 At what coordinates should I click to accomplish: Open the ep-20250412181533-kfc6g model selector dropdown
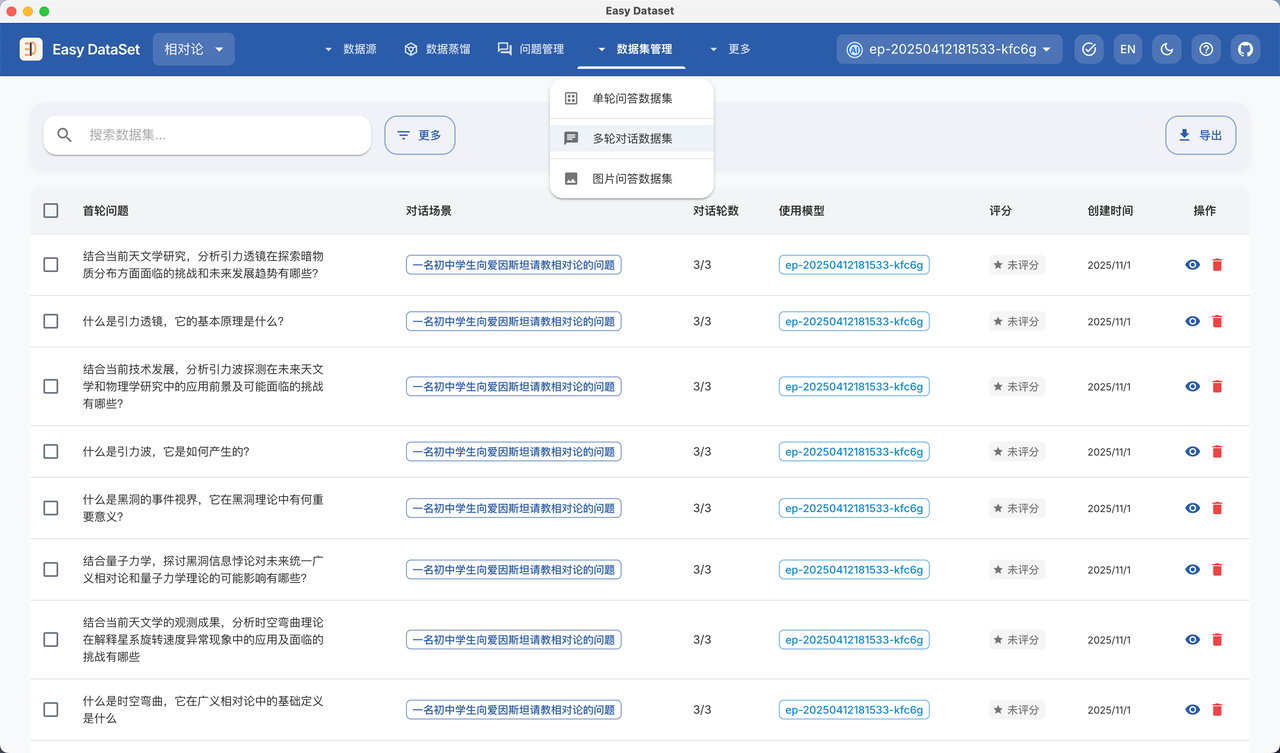click(x=949, y=49)
